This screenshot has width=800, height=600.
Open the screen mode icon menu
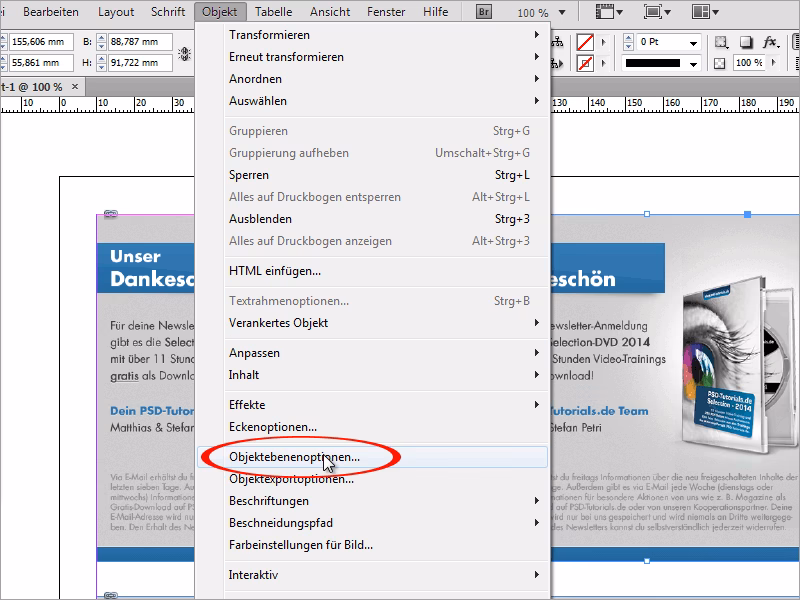[x=659, y=12]
